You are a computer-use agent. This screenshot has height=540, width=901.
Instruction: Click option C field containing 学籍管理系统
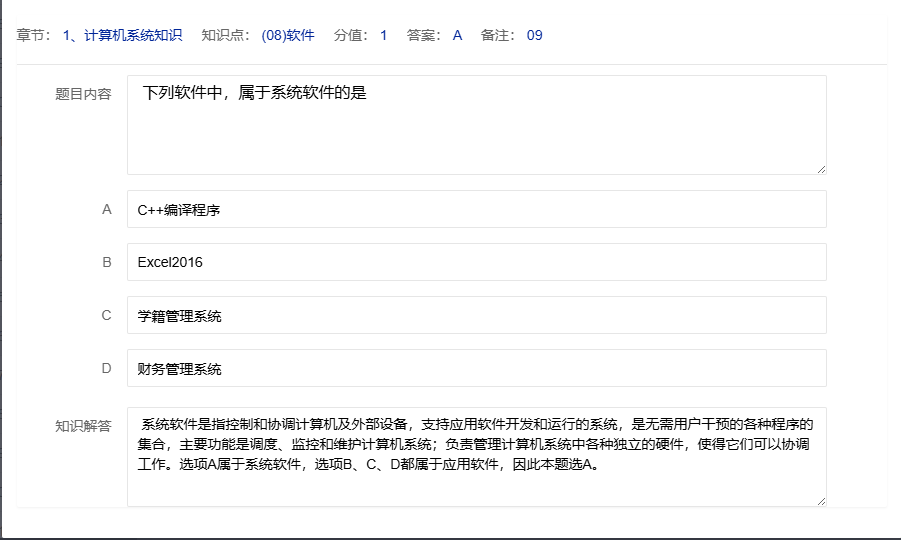pyautogui.click(x=476, y=315)
